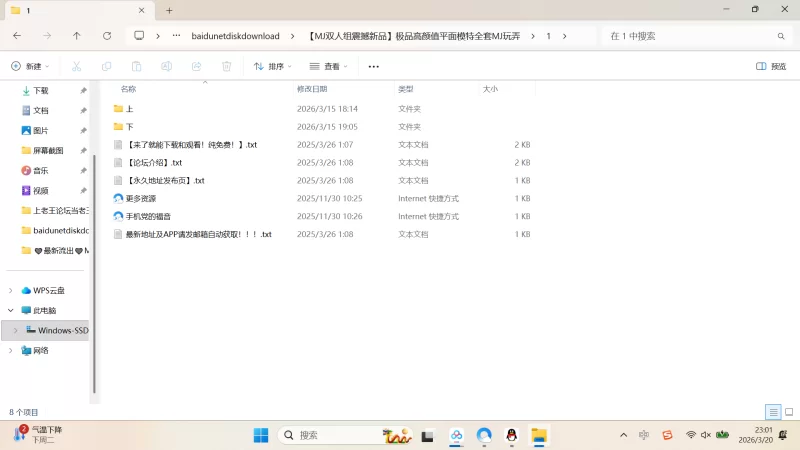The width and height of the screenshot is (800, 450).
Task: Open a new tab with the plus button
Action: [169, 10]
